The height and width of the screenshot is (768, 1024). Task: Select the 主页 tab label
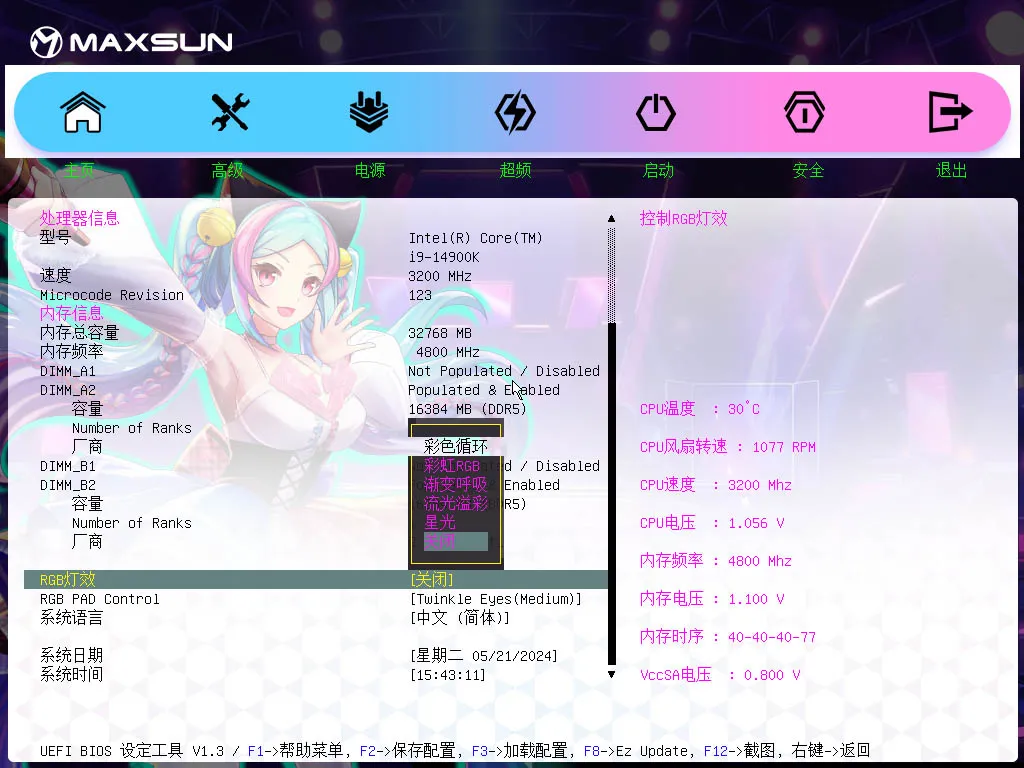click(x=79, y=170)
